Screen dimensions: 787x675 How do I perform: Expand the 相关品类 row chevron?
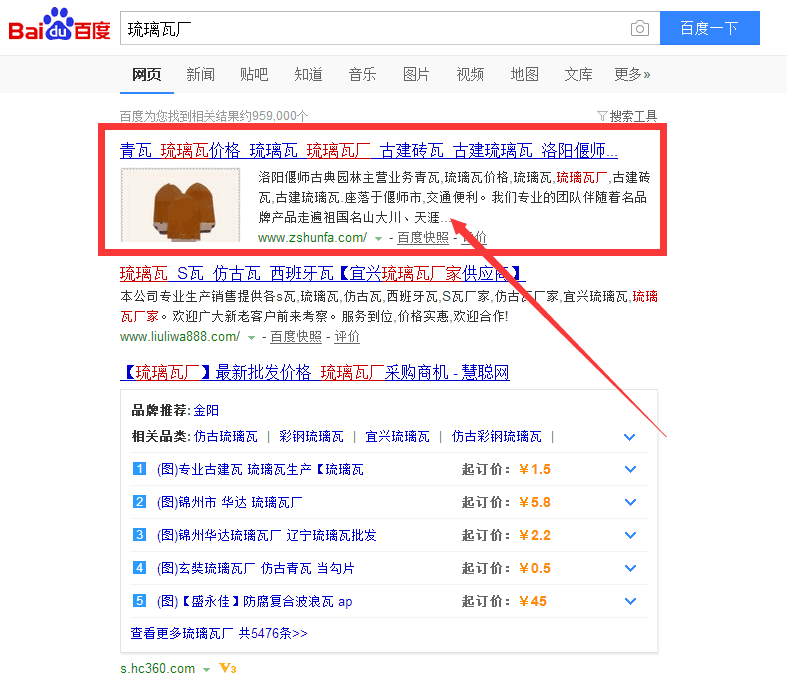coord(629,437)
